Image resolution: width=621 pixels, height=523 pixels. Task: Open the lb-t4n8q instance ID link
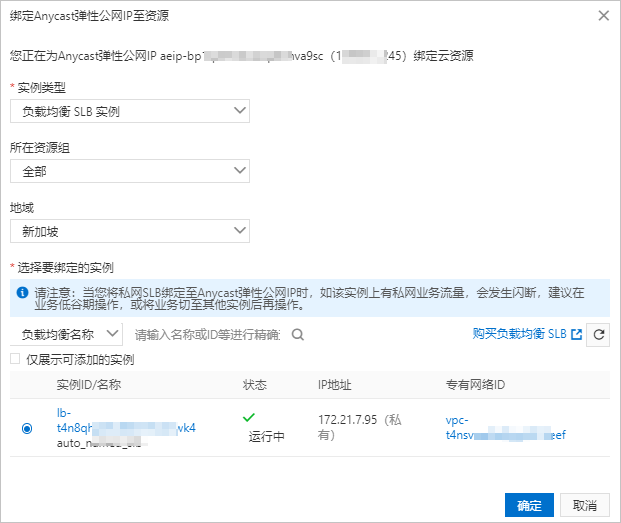tap(126, 420)
